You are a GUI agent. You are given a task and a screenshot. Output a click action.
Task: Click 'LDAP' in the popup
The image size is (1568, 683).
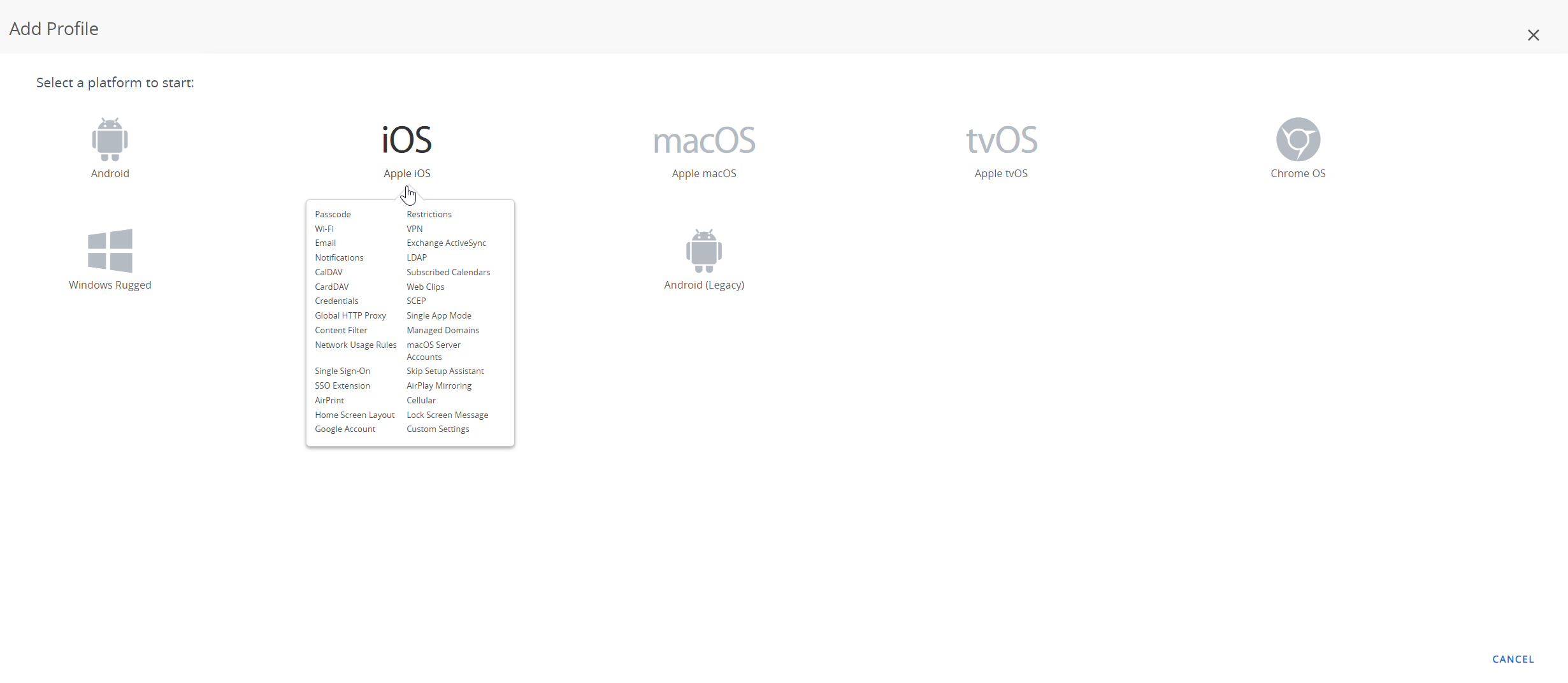(x=417, y=257)
